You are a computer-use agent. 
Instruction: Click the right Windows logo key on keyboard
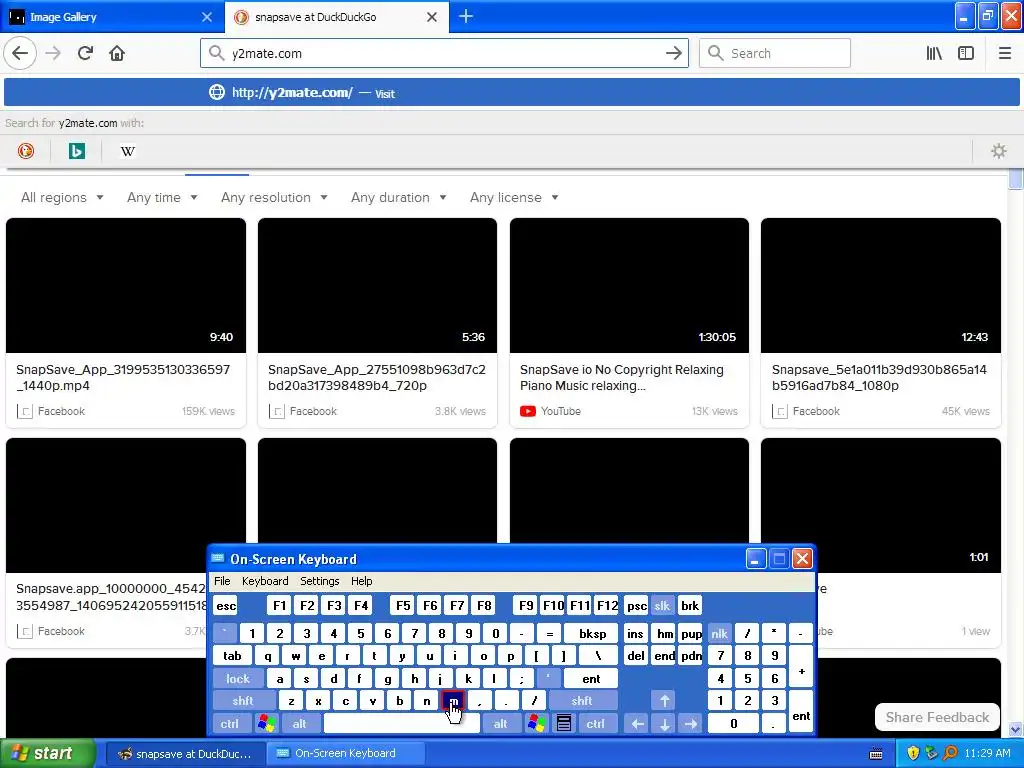(536, 723)
